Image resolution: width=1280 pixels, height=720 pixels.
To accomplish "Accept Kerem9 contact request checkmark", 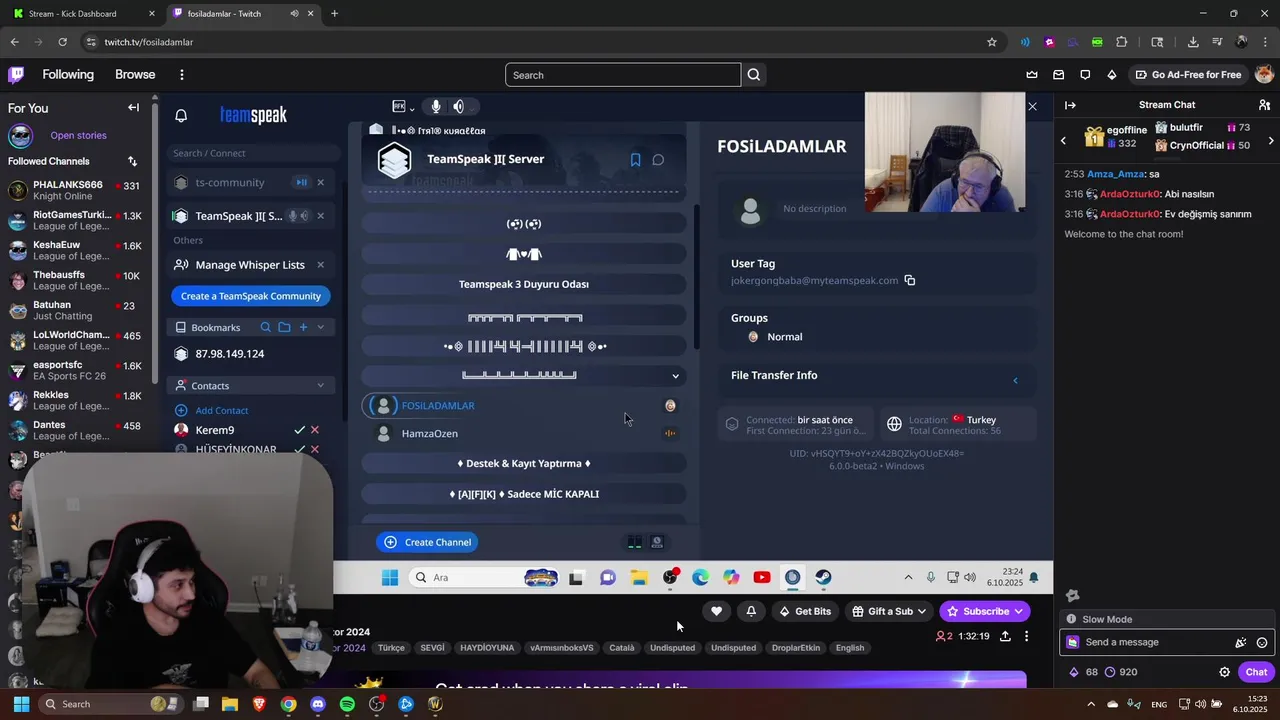I will (299, 430).
